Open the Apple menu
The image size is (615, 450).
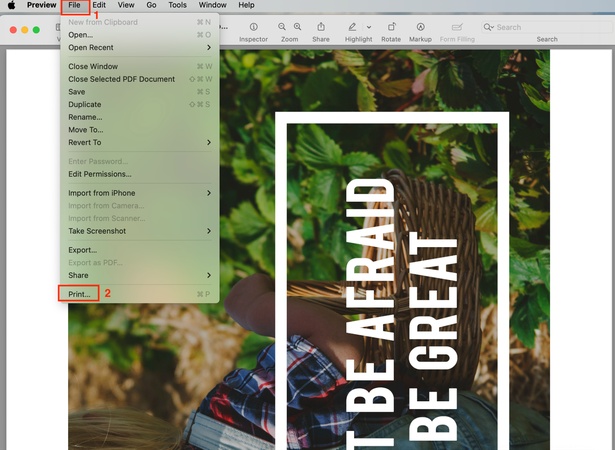[11, 5]
